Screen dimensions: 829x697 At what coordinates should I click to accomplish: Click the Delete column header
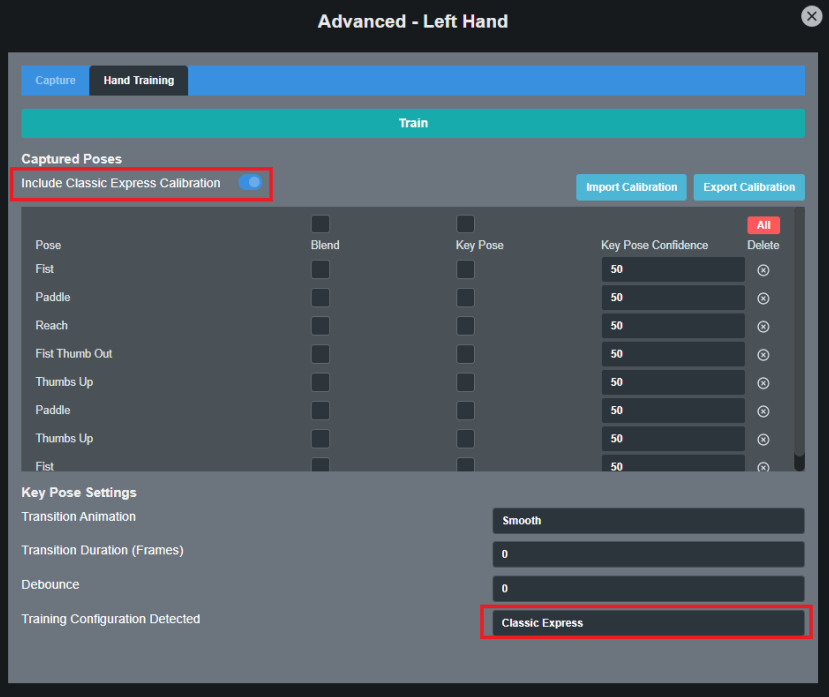click(763, 245)
